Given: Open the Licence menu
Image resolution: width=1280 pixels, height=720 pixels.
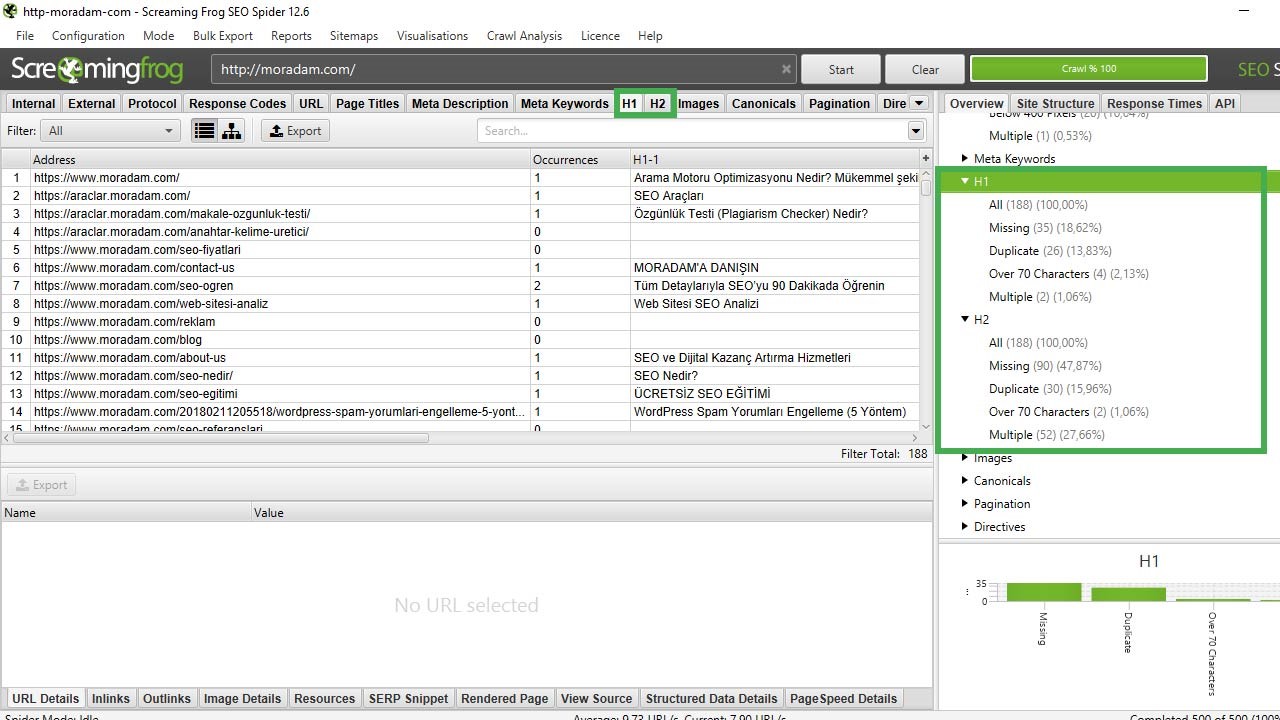Looking at the screenshot, I should [x=600, y=36].
